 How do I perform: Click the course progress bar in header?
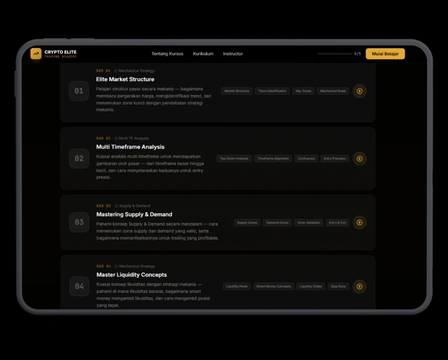click(x=334, y=54)
